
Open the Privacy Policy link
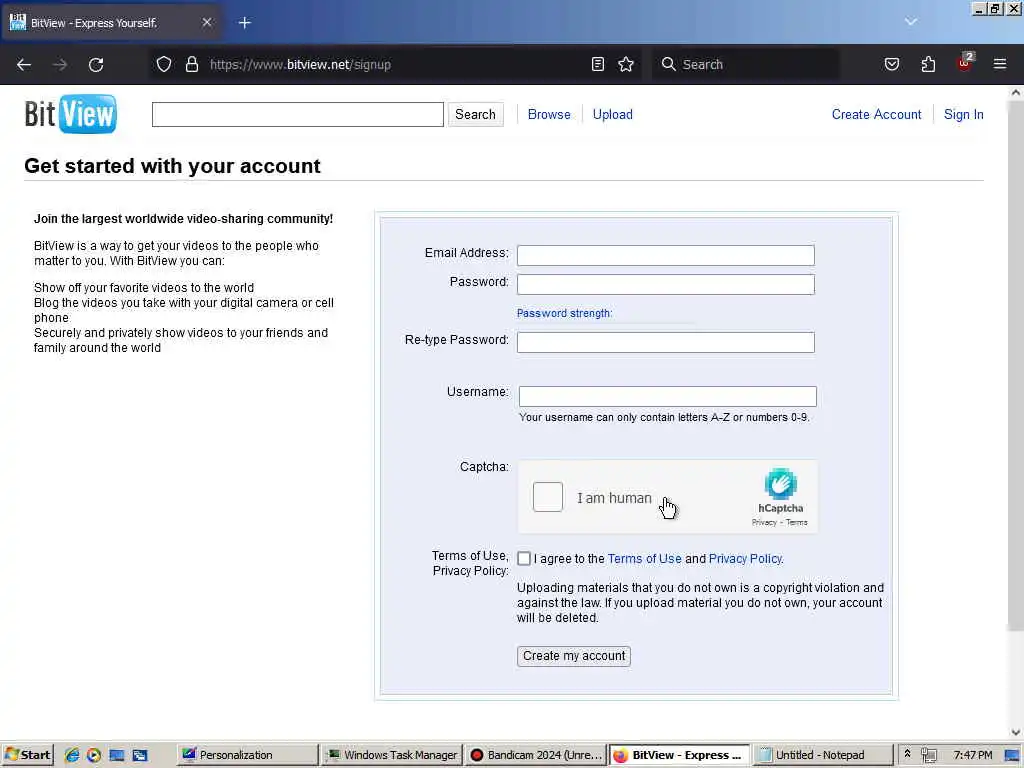[x=745, y=558]
